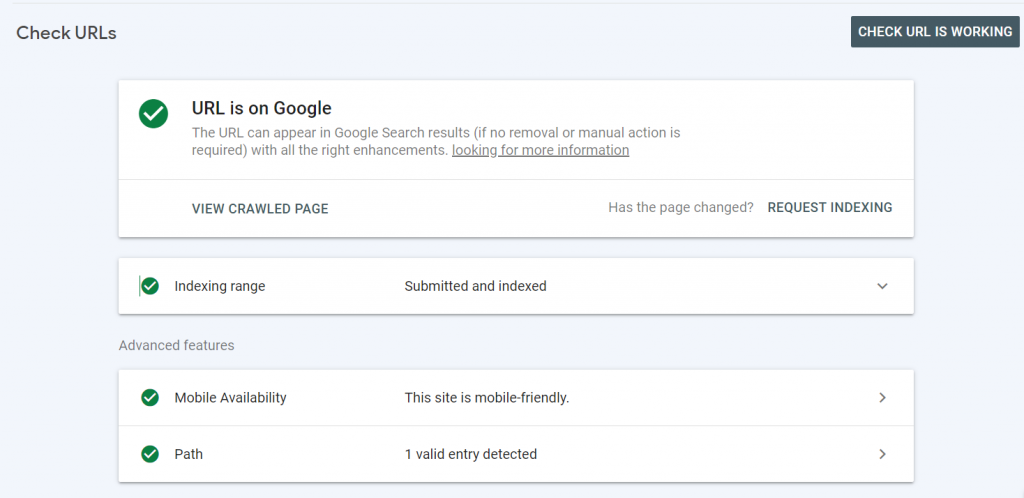Click the 'Path' row label
The height and width of the screenshot is (498, 1024).
tap(189, 454)
